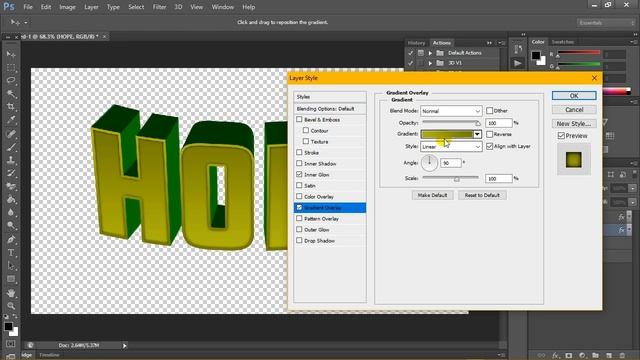Viewport: 640px width, 360px height.
Task: Check the Reverse gradient checkbox
Action: (489, 134)
